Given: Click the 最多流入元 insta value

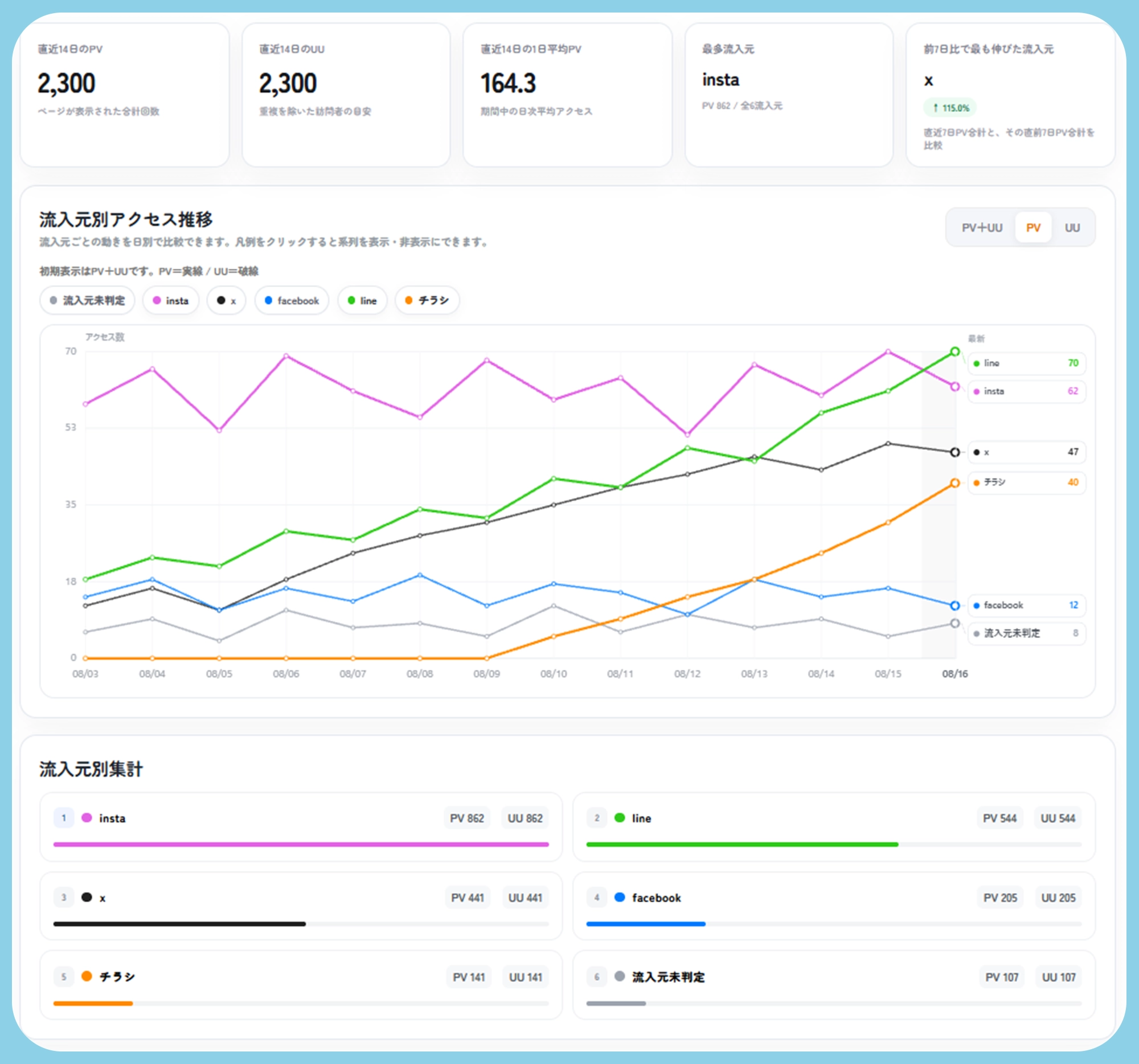Looking at the screenshot, I should (721, 80).
